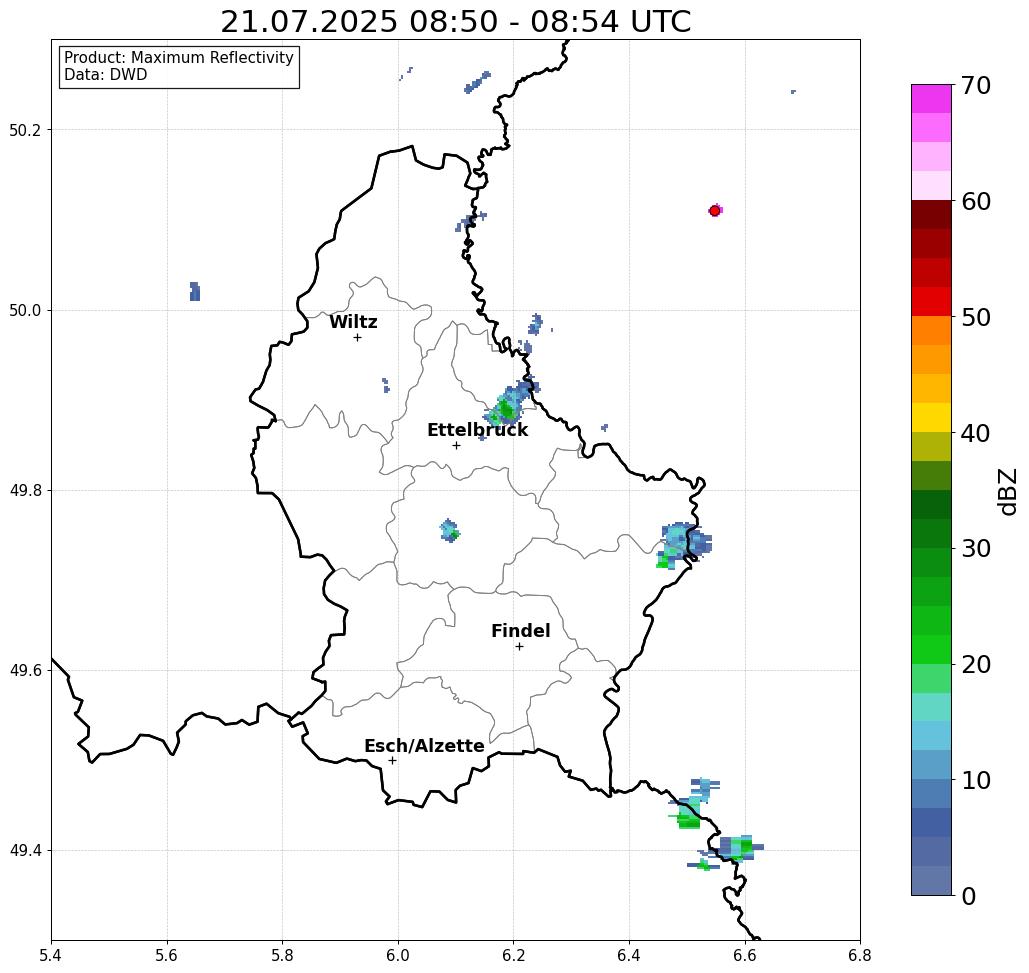Click the longitude label 6.4

629,955
